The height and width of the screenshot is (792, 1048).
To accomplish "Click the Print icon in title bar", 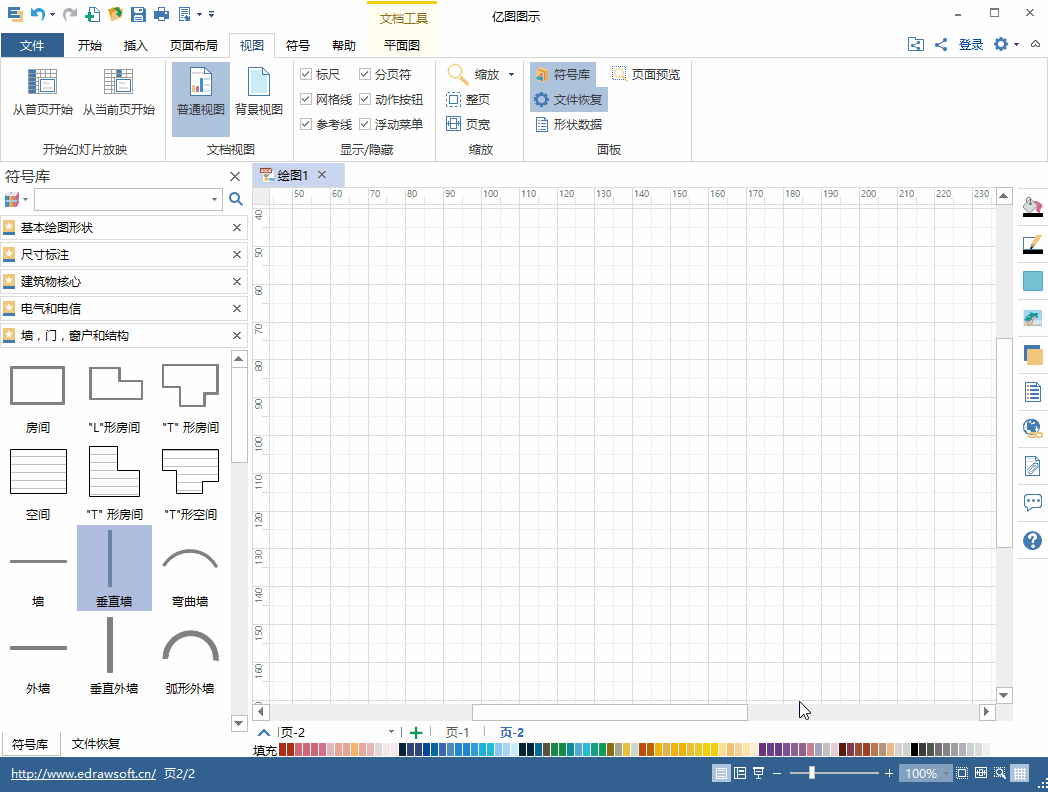I will click(161, 13).
